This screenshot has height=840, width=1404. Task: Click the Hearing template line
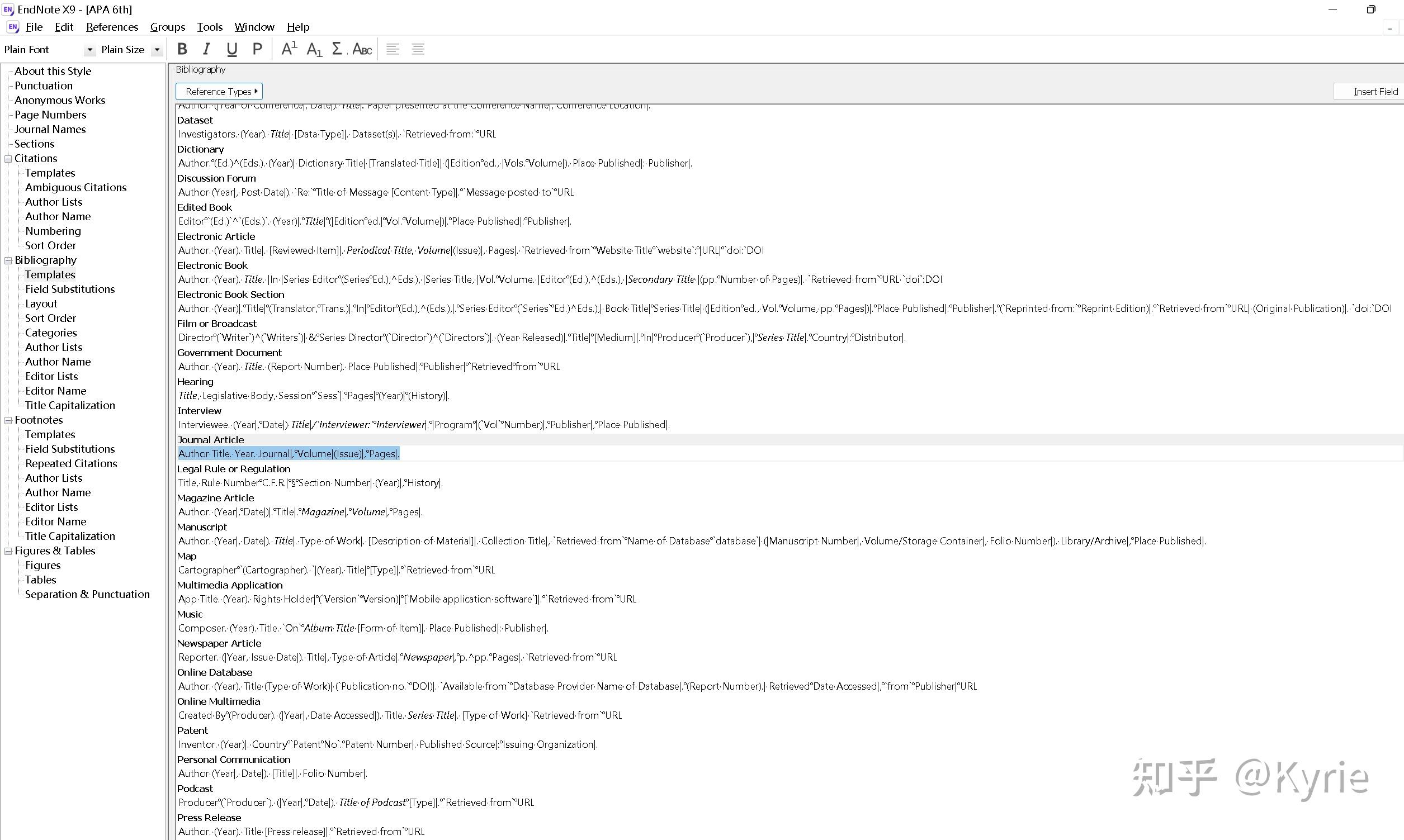314,396
